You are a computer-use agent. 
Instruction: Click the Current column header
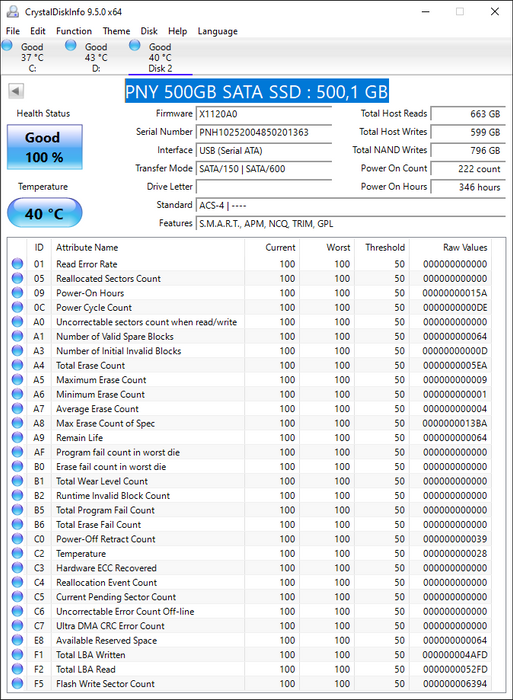coord(272,247)
